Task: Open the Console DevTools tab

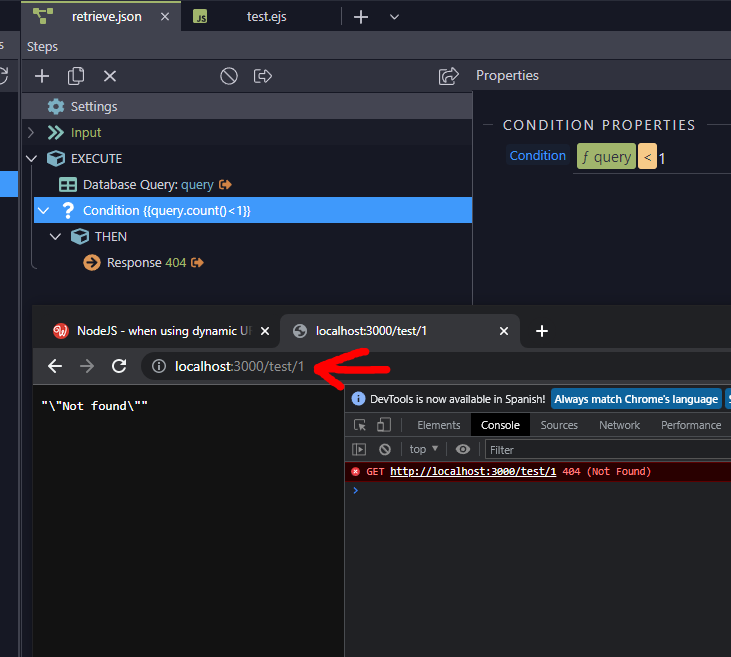Action: [500, 425]
